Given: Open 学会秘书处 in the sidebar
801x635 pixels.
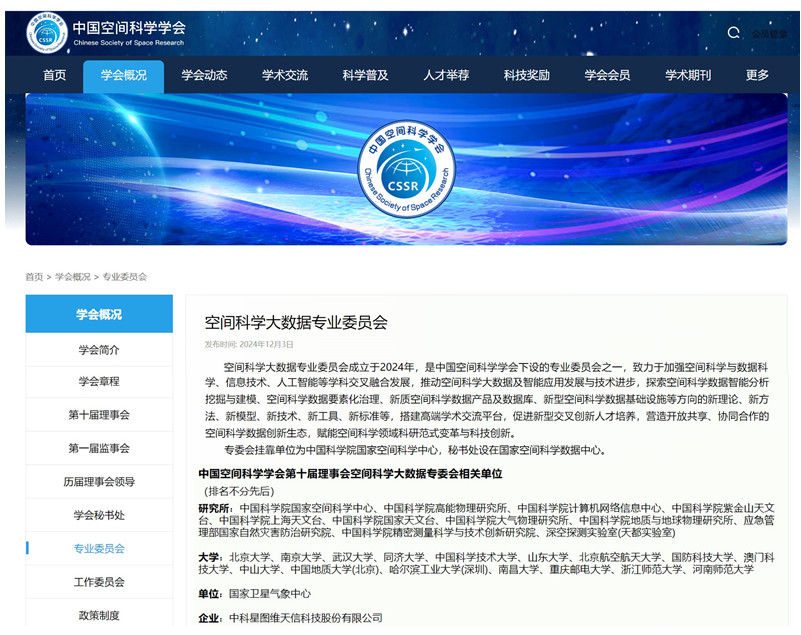Looking at the screenshot, I should pyautogui.click(x=99, y=515).
